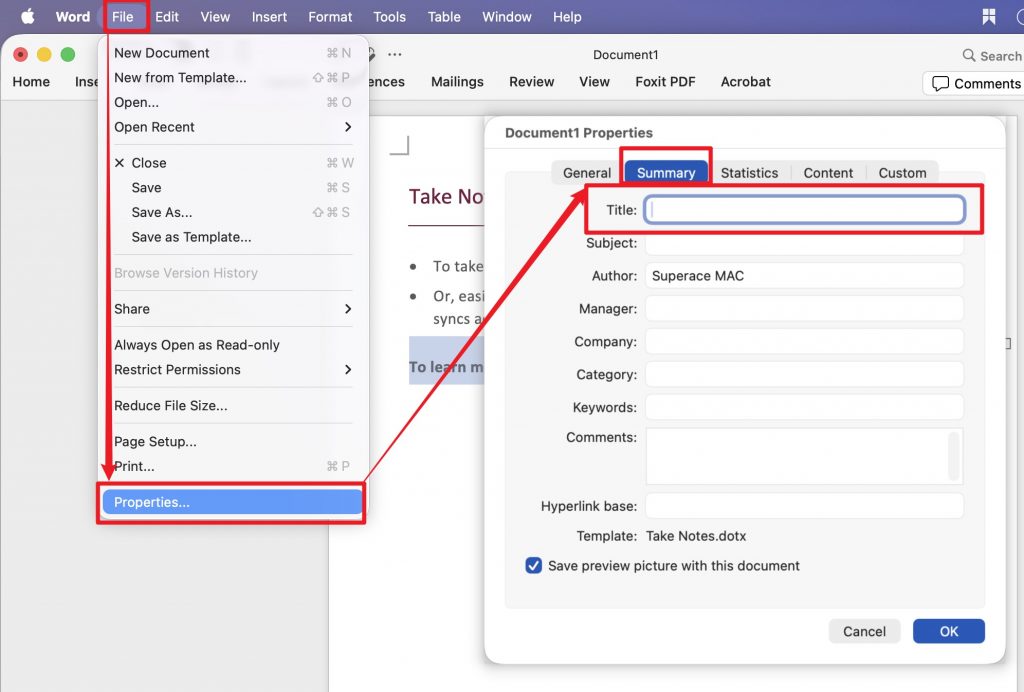Open the Home ribbon tab
This screenshot has width=1024, height=692.
point(31,82)
